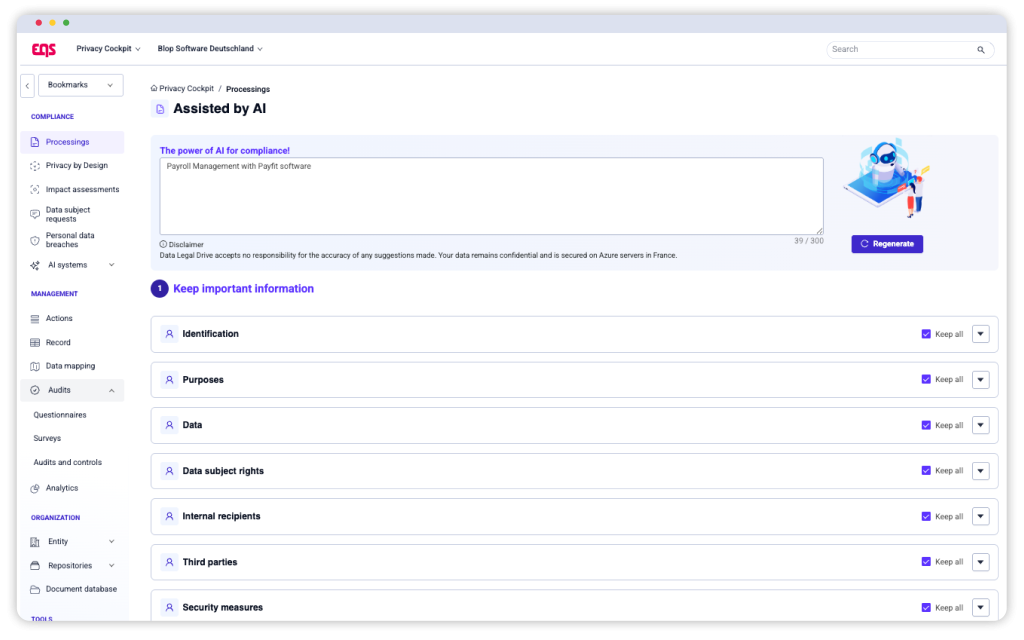Click the Analytics chart icon

35,488
